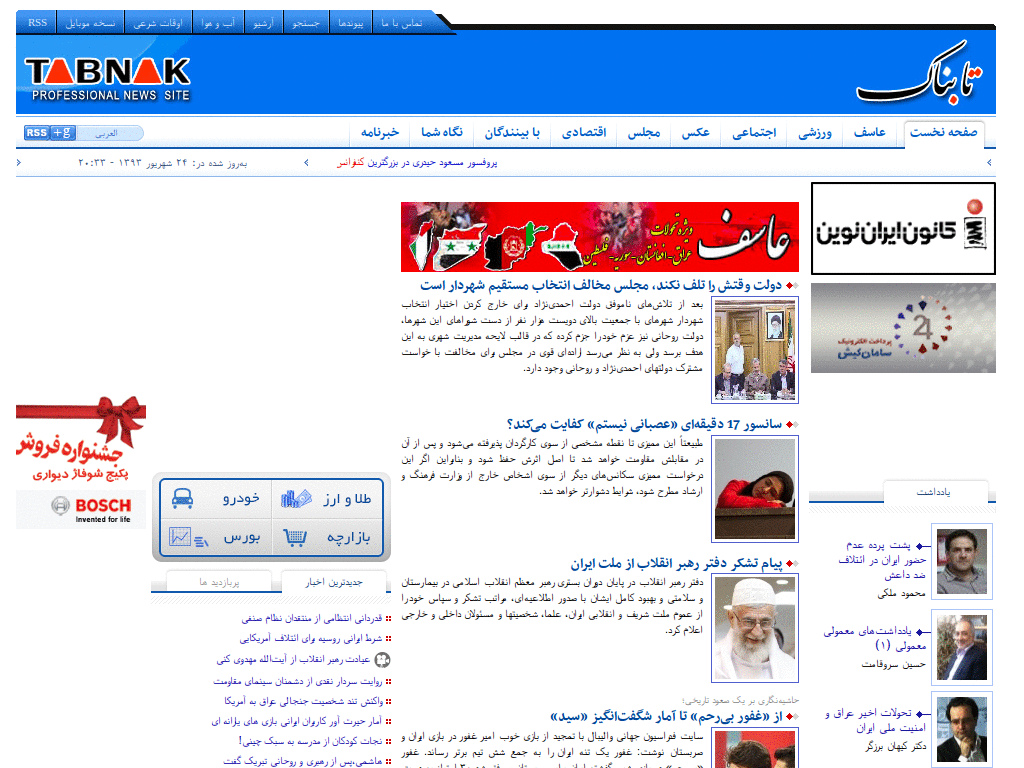Open the اقتصادی section in the navigation bar
This screenshot has height=768, width=1024.
tap(583, 131)
